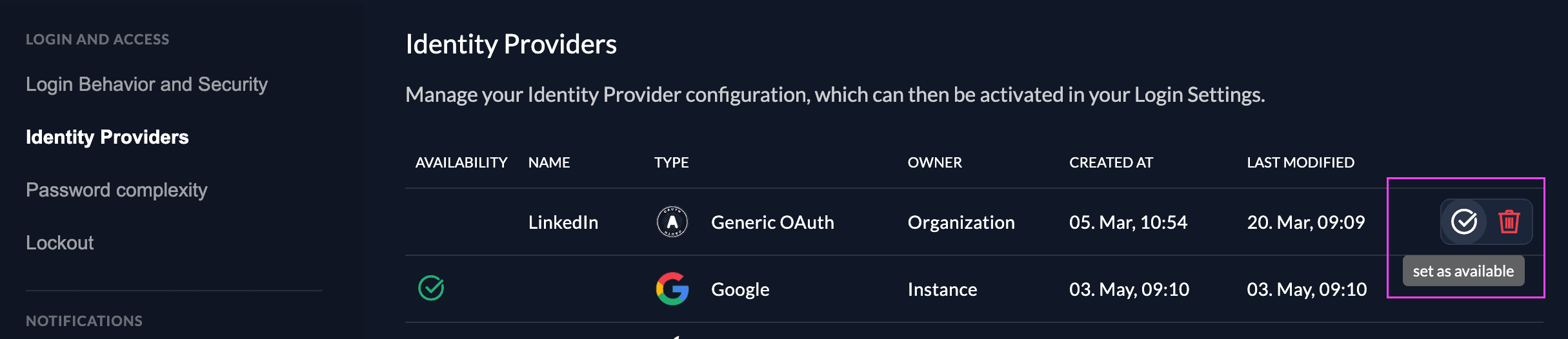Viewport: 1568px width, 339px height.
Task: Delete the LinkedIn identity provider
Action: pyautogui.click(x=1509, y=222)
